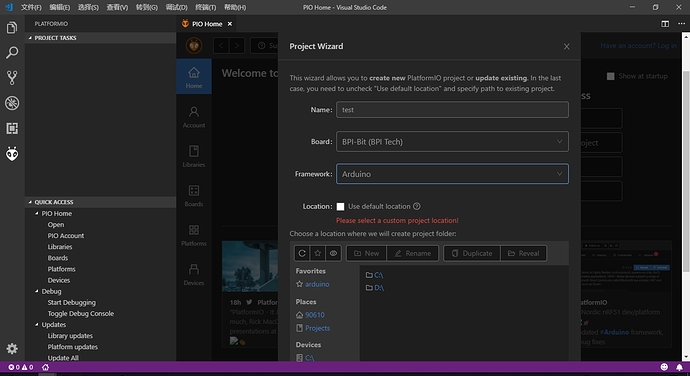Screen dimensions: 690x376
Task: Click the Use default location help icon
Action: point(417,206)
